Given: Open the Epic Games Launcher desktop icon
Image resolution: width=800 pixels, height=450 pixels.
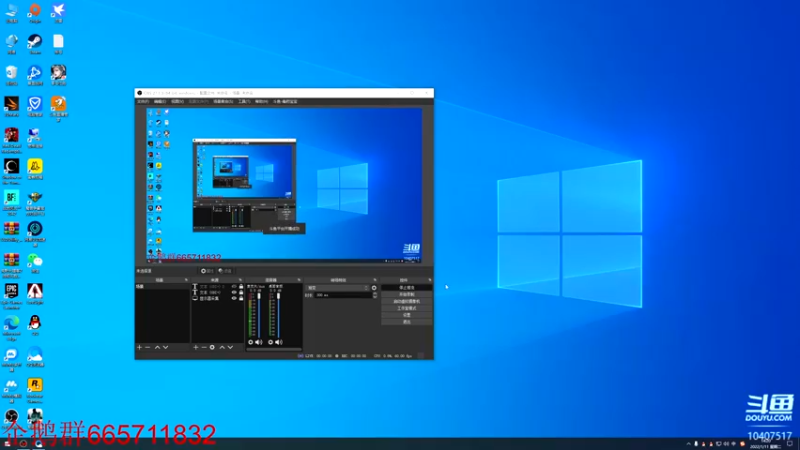Looking at the screenshot, I should (11, 296).
